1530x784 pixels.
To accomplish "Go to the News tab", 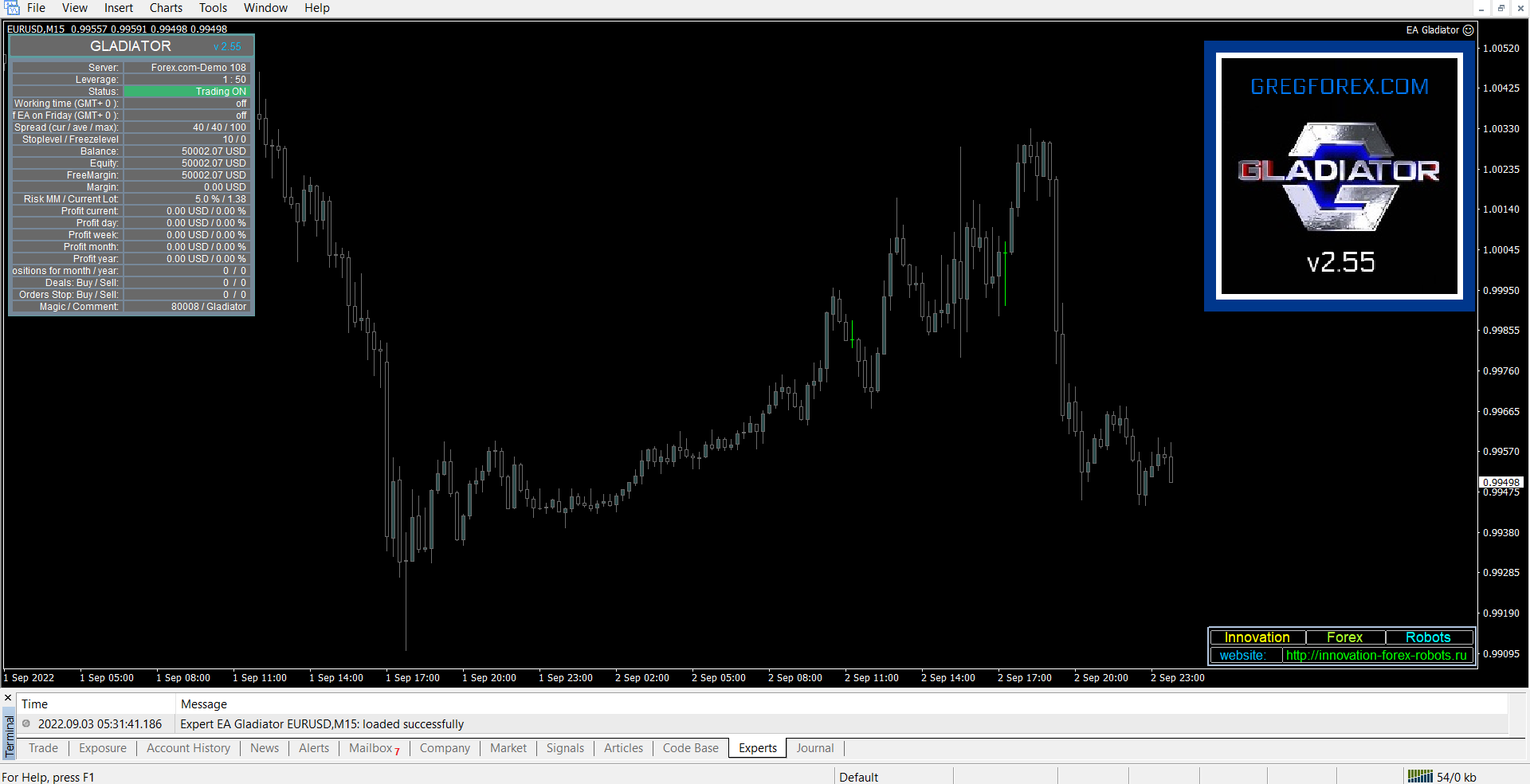I will point(265,748).
